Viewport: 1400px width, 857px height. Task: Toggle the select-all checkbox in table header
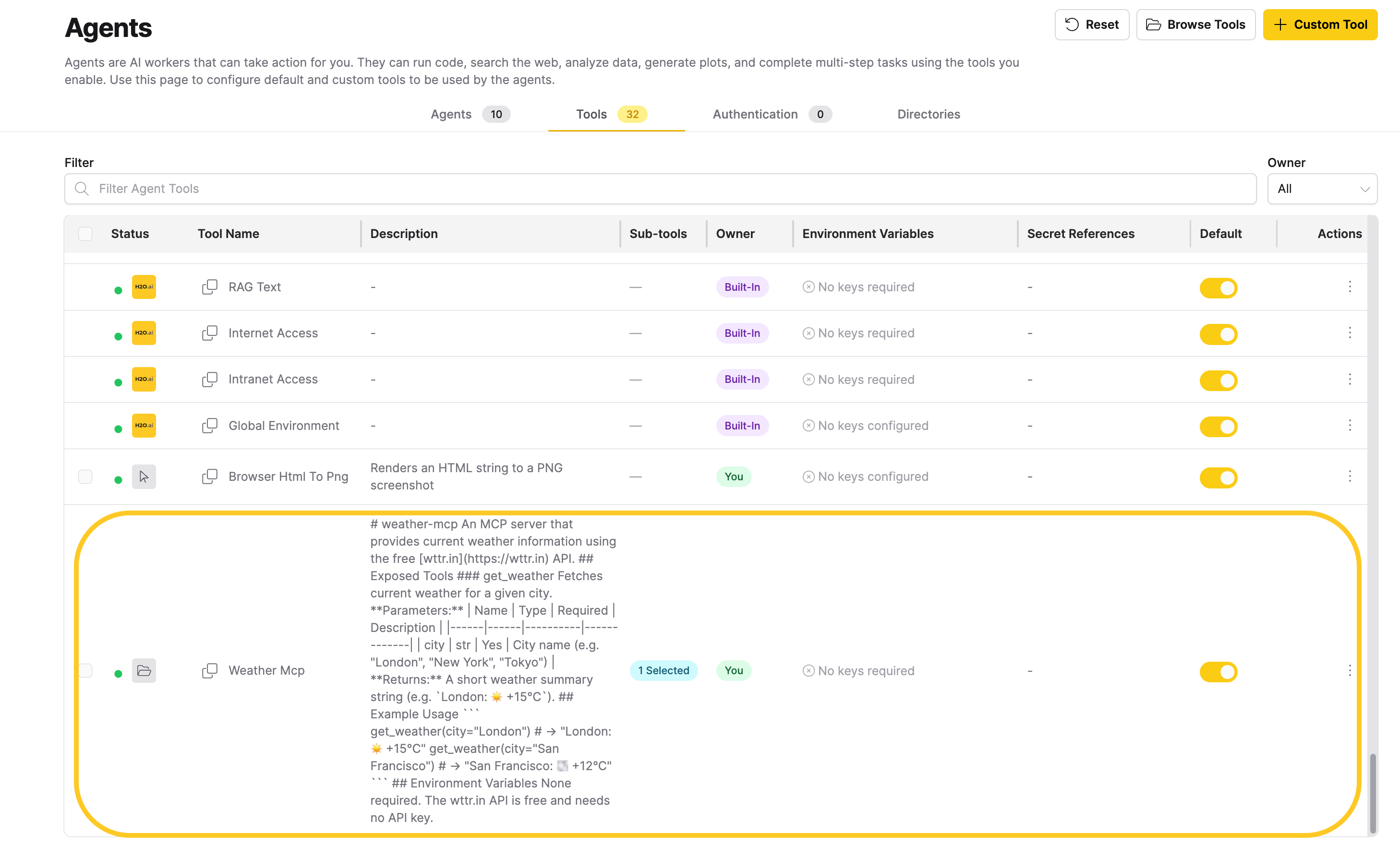point(85,234)
